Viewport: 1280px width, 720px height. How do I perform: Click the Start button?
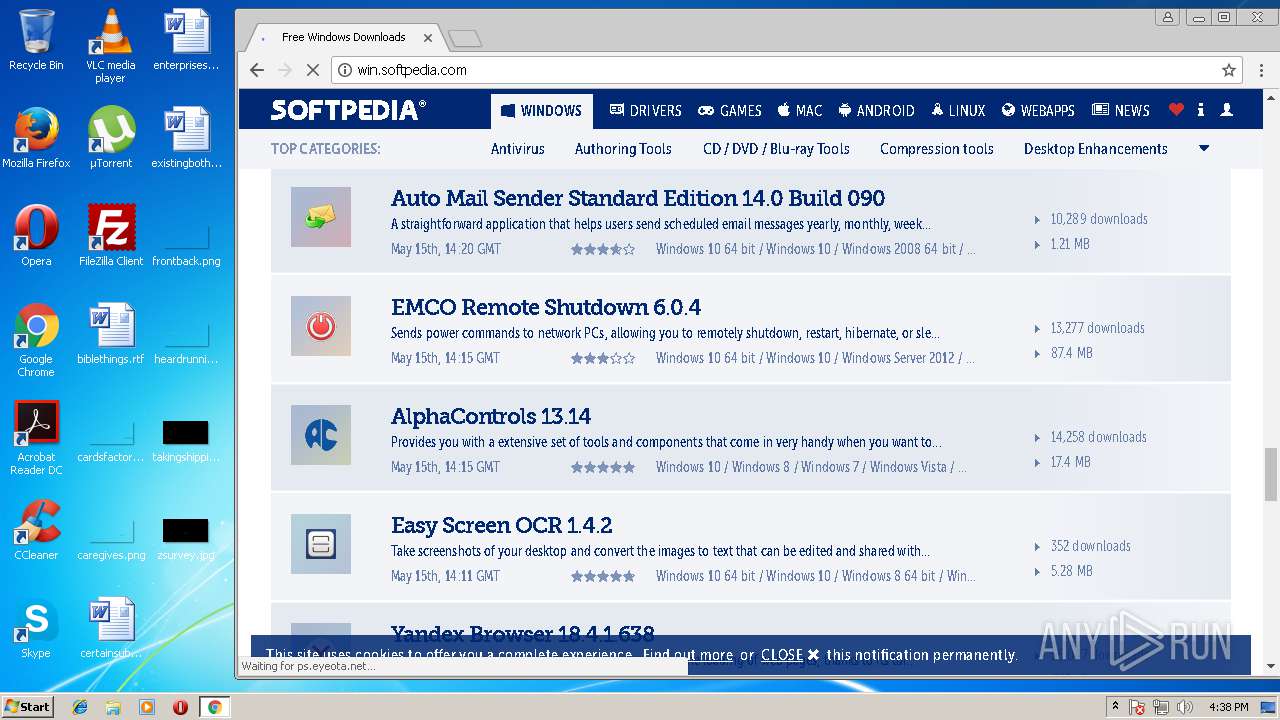point(28,707)
